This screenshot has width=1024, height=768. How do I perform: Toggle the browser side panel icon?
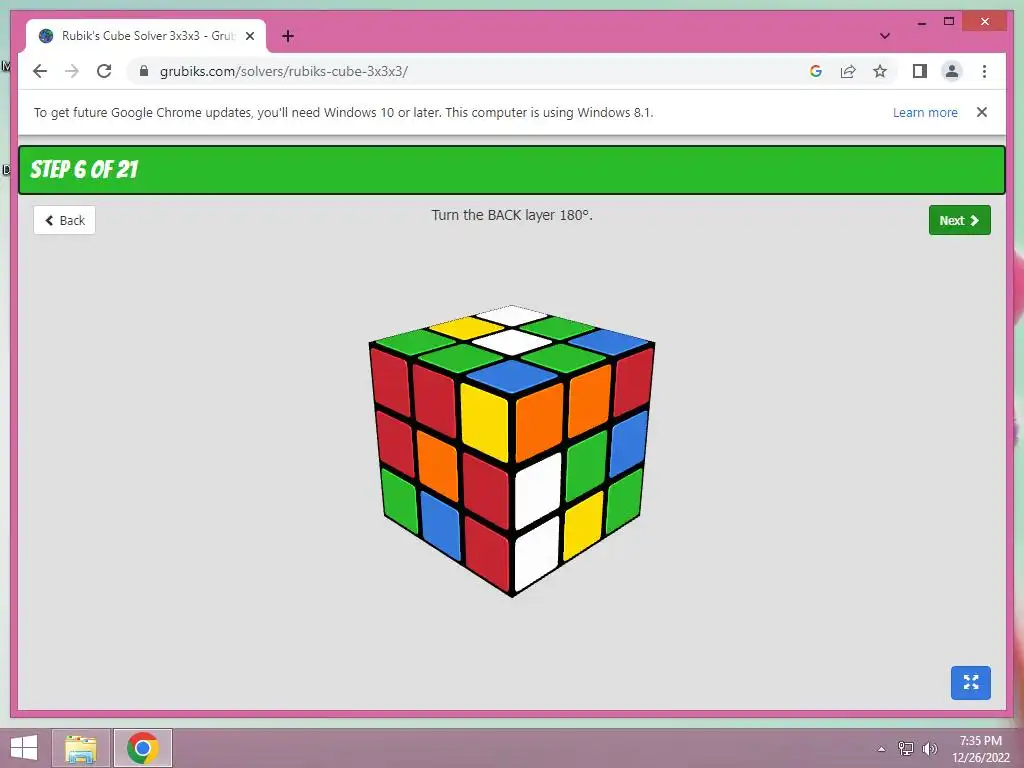point(920,71)
